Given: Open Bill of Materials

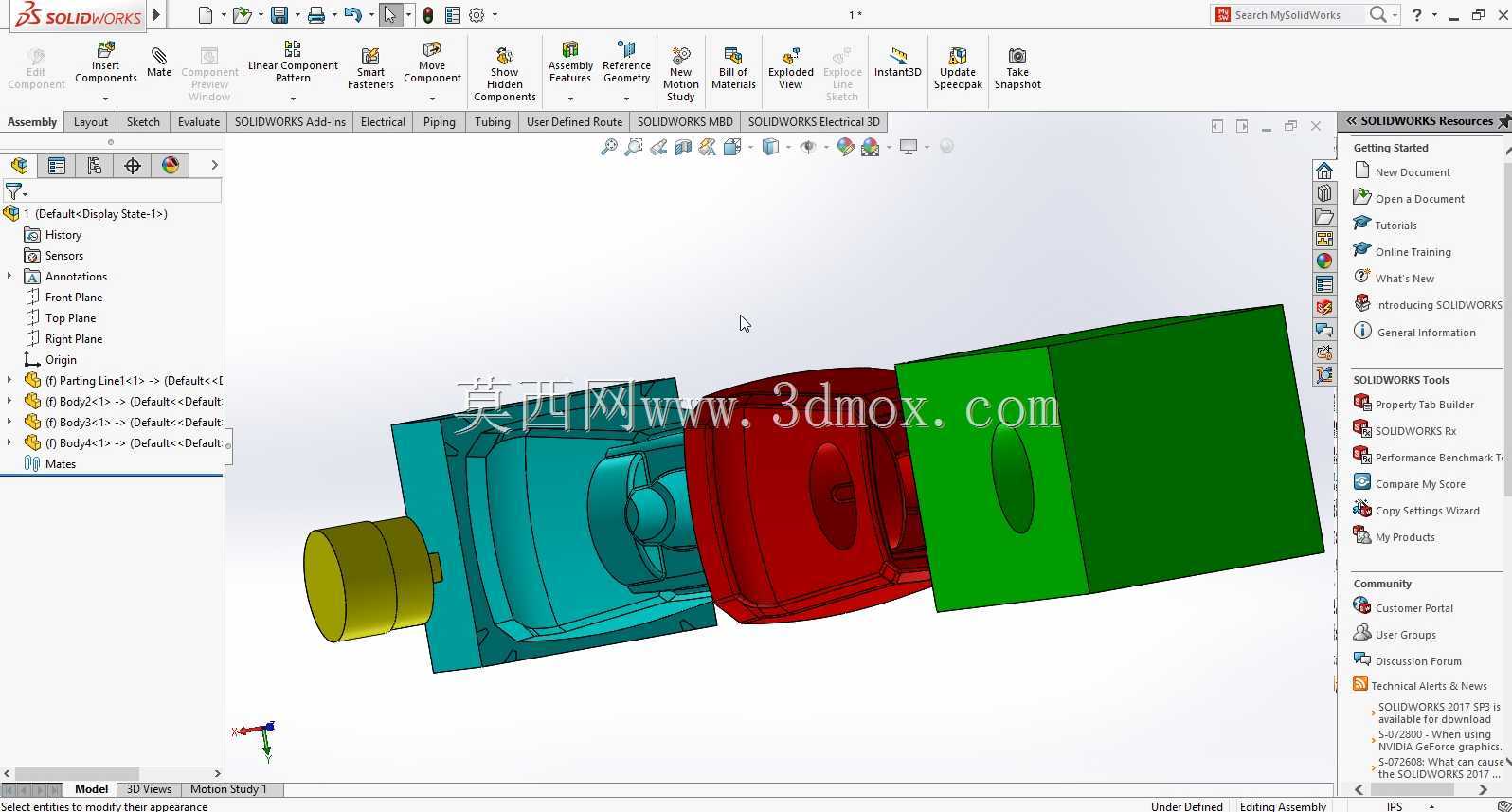Looking at the screenshot, I should pos(733,69).
